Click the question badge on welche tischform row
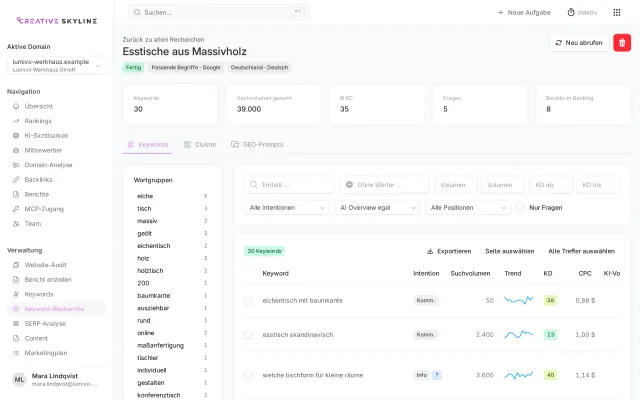 pyautogui.click(x=437, y=375)
